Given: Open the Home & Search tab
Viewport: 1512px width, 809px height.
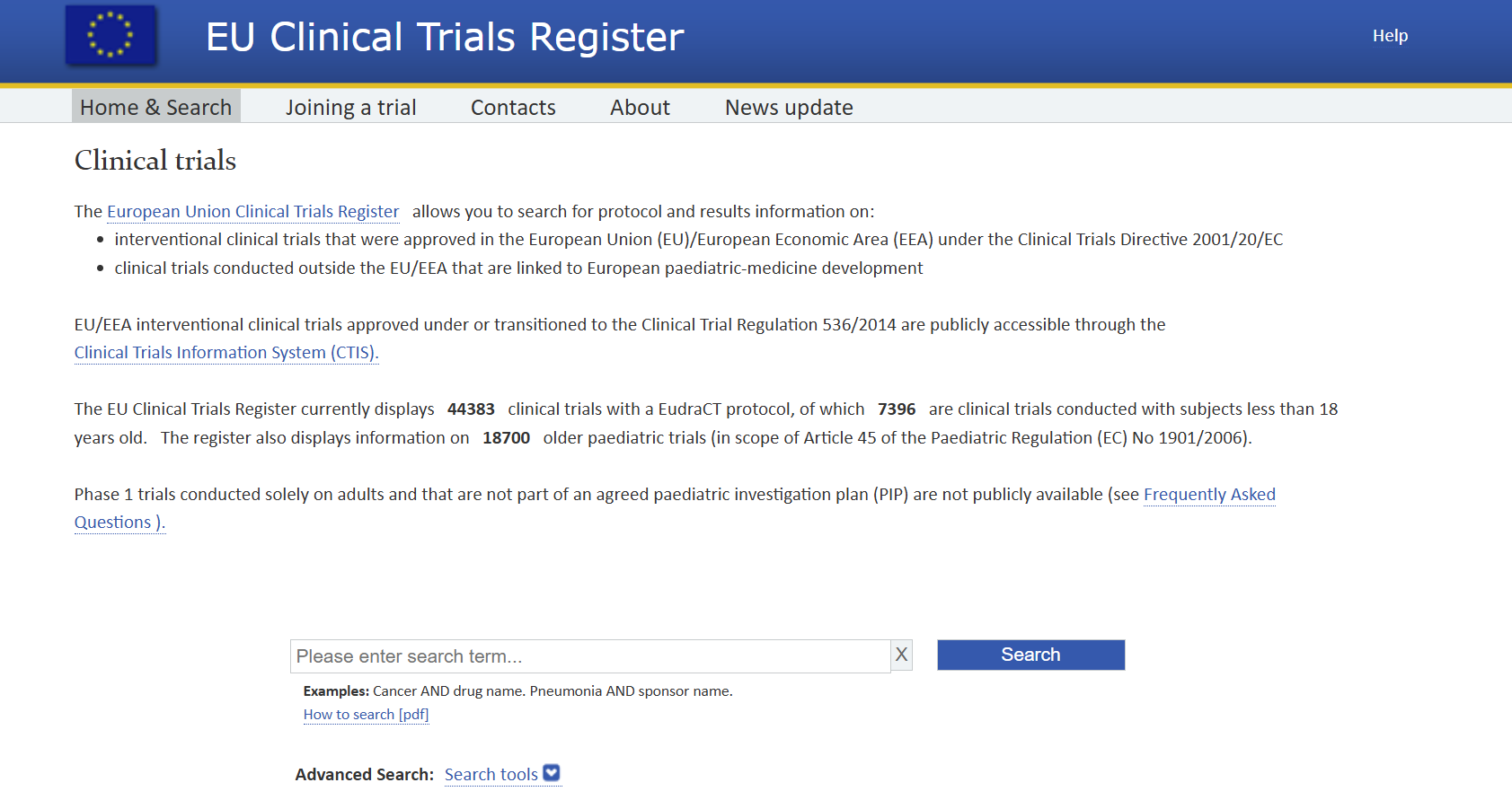Looking at the screenshot, I should click(155, 108).
